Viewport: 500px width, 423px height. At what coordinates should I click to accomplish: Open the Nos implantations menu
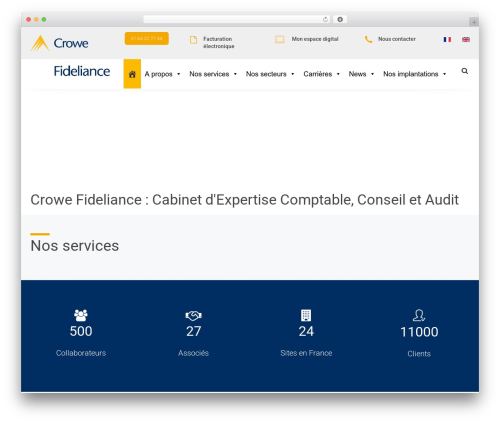pos(411,74)
